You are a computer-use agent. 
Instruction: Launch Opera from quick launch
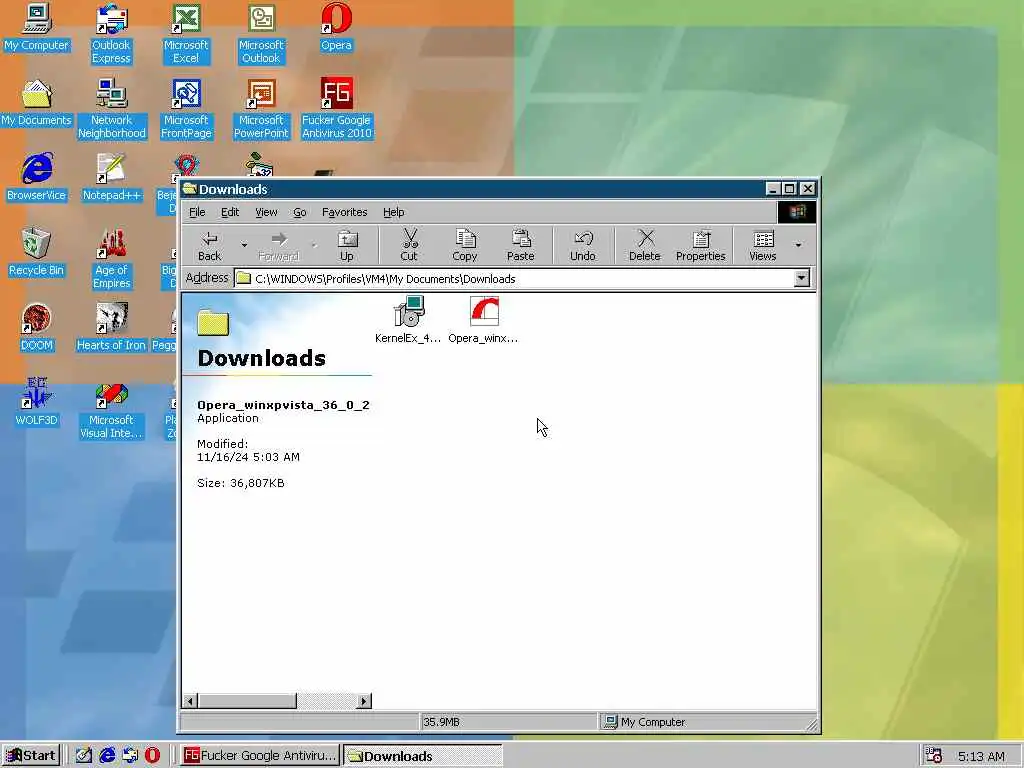point(153,756)
